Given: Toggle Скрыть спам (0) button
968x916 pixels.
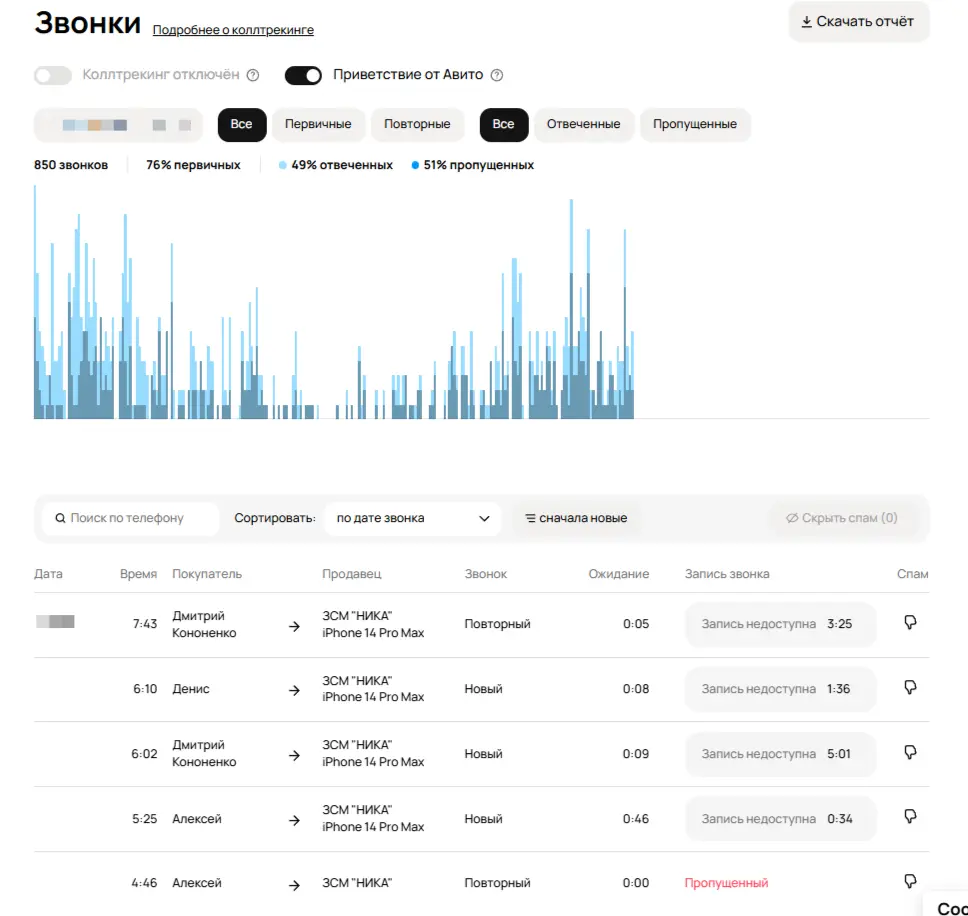Looking at the screenshot, I should [x=841, y=518].
